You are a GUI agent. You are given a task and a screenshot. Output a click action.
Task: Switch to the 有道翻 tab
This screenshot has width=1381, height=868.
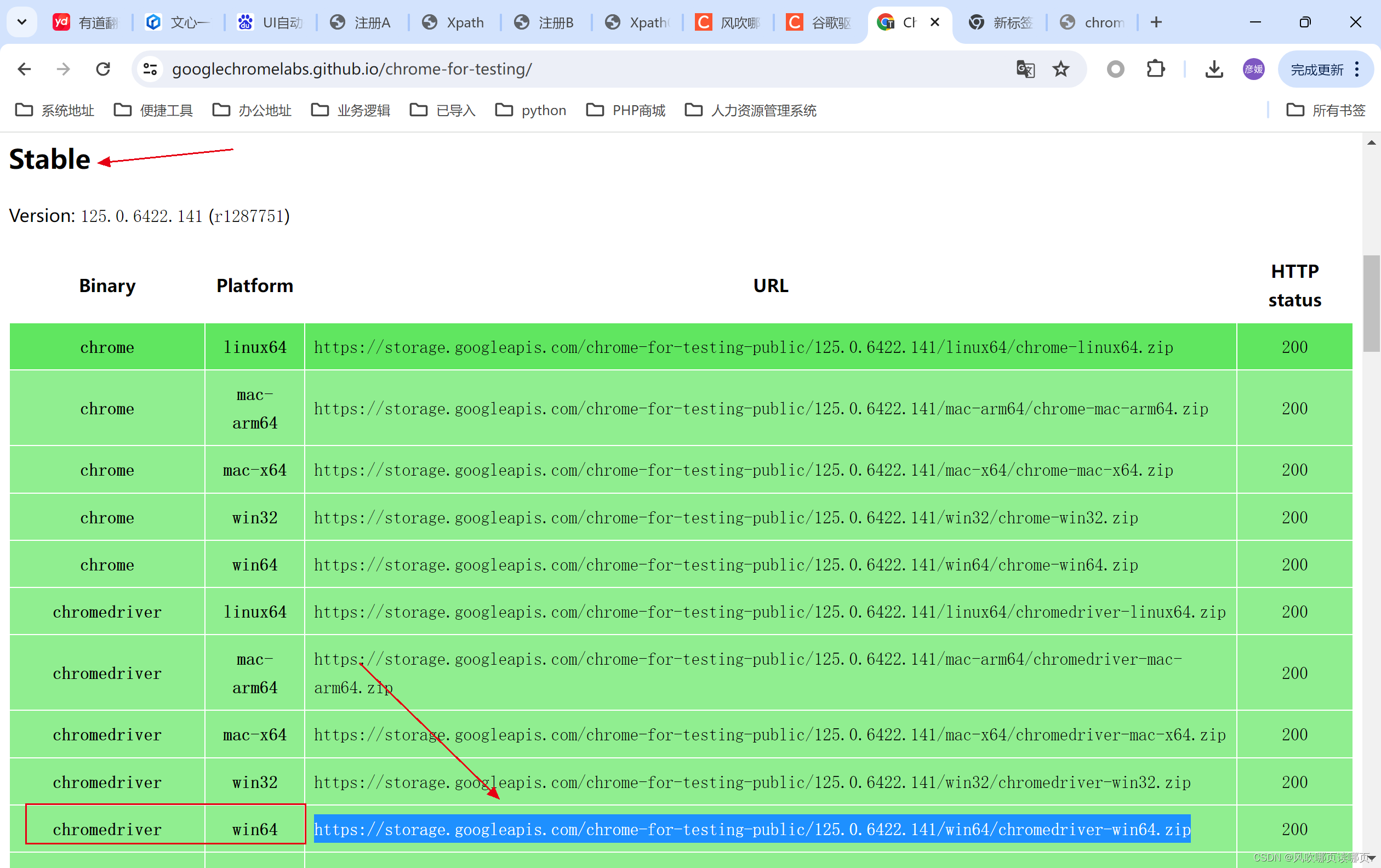tap(86, 22)
